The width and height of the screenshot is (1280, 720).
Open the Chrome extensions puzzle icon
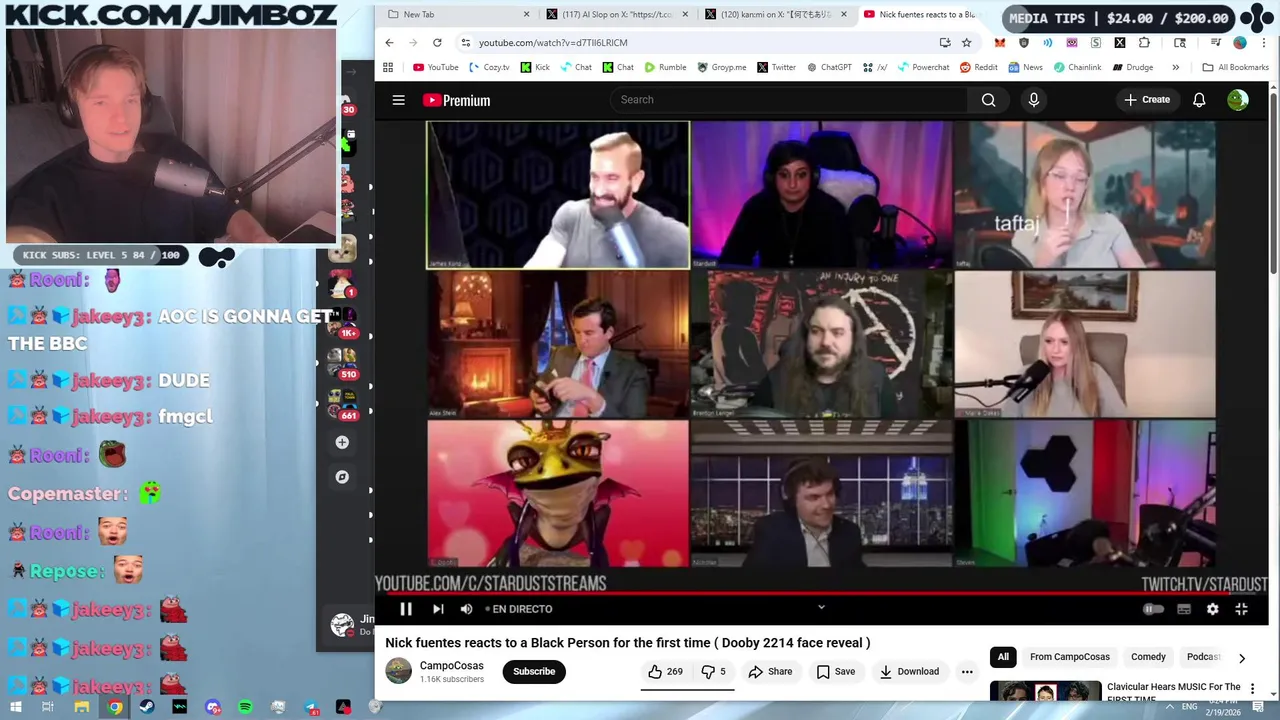pyautogui.click(x=1144, y=43)
